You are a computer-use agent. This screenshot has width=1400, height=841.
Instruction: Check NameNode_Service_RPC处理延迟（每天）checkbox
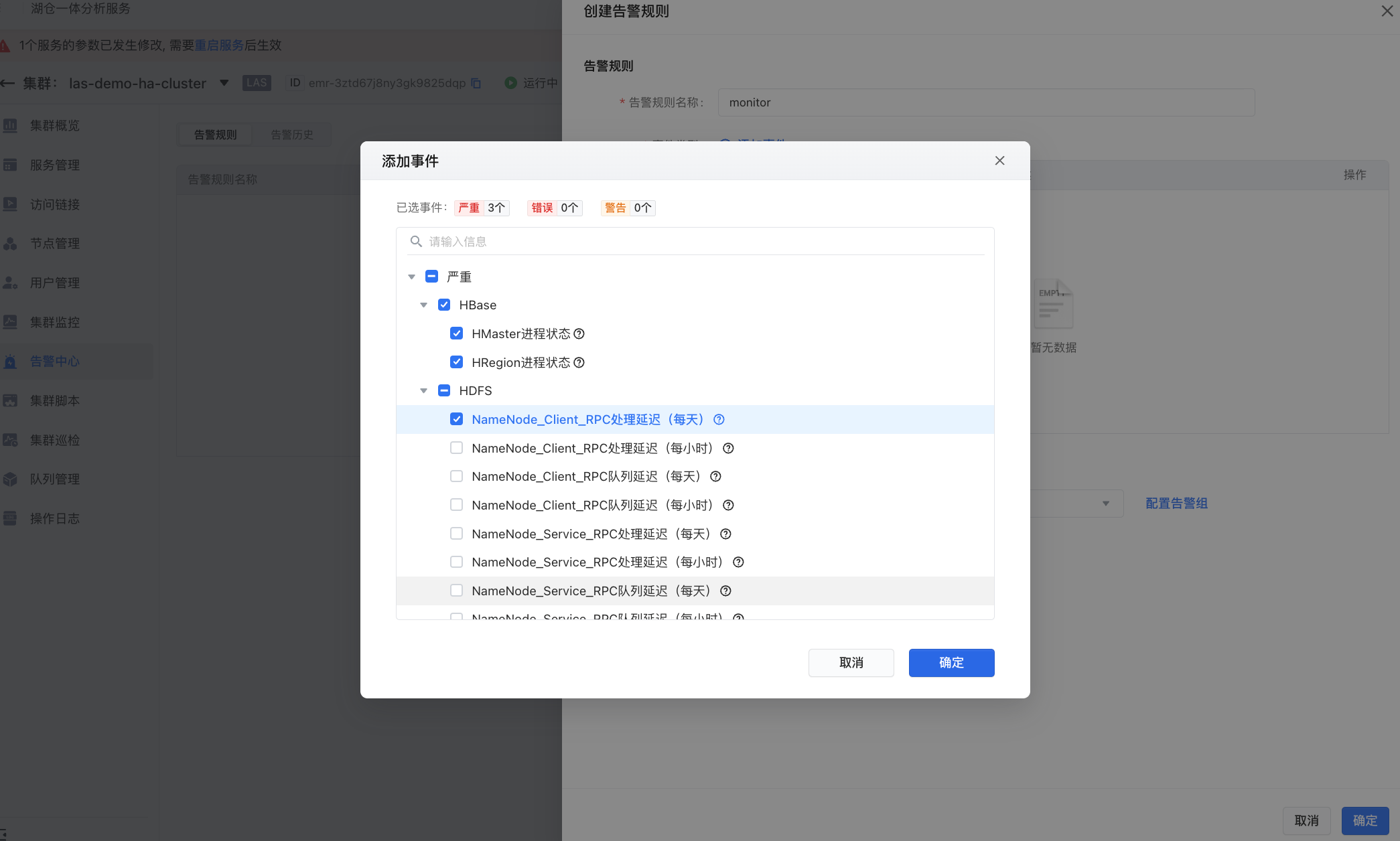point(456,534)
